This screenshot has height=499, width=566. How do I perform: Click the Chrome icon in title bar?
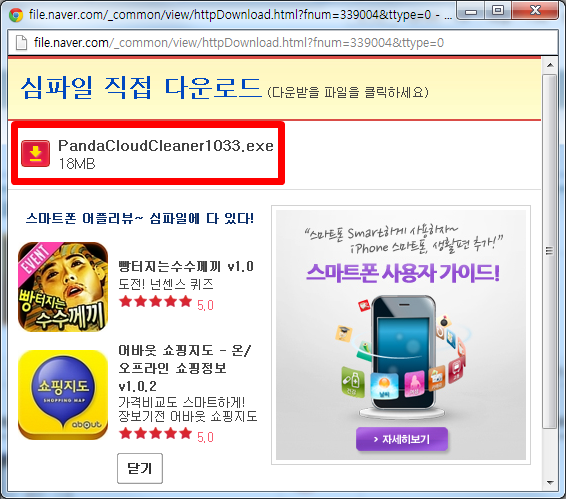(x=16, y=15)
